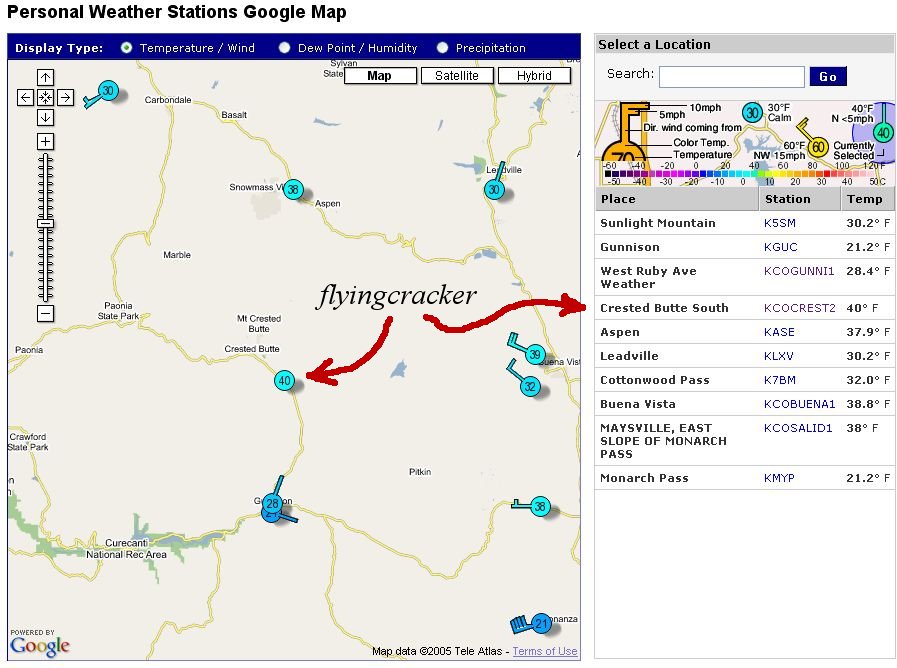Click the Google logo on map

[39, 646]
